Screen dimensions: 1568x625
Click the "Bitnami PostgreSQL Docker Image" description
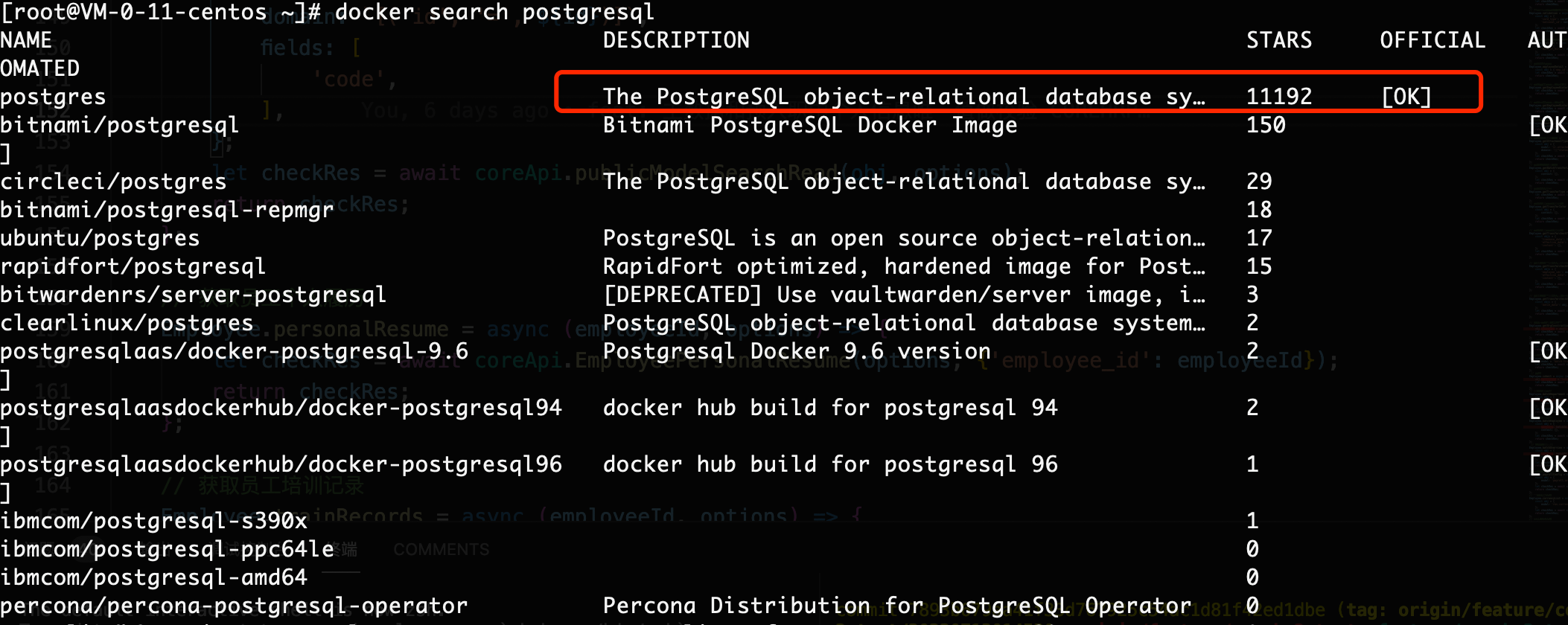[x=809, y=125]
